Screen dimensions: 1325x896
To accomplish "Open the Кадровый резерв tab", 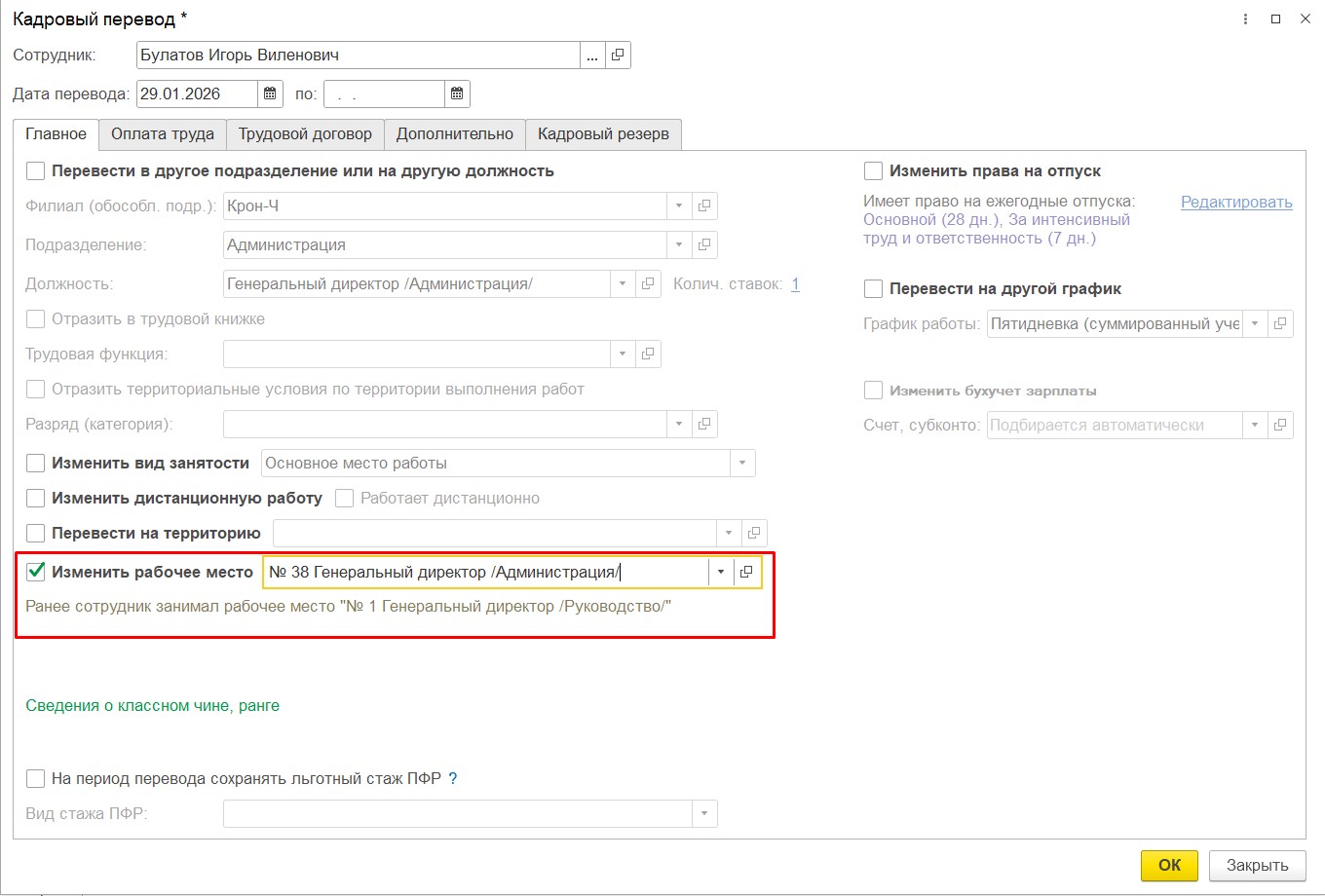I will (x=603, y=134).
